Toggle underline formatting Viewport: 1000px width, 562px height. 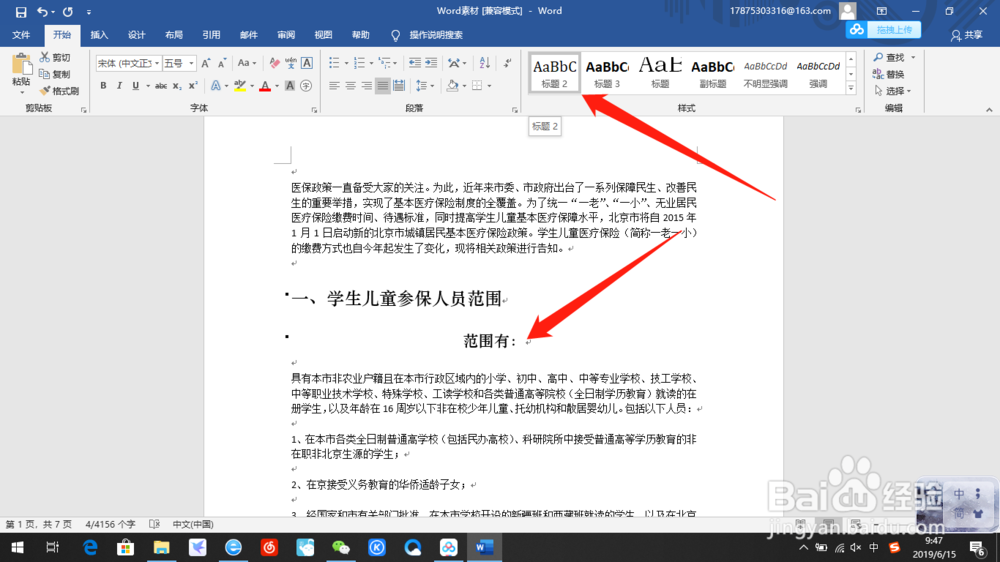pyautogui.click(x=135, y=85)
